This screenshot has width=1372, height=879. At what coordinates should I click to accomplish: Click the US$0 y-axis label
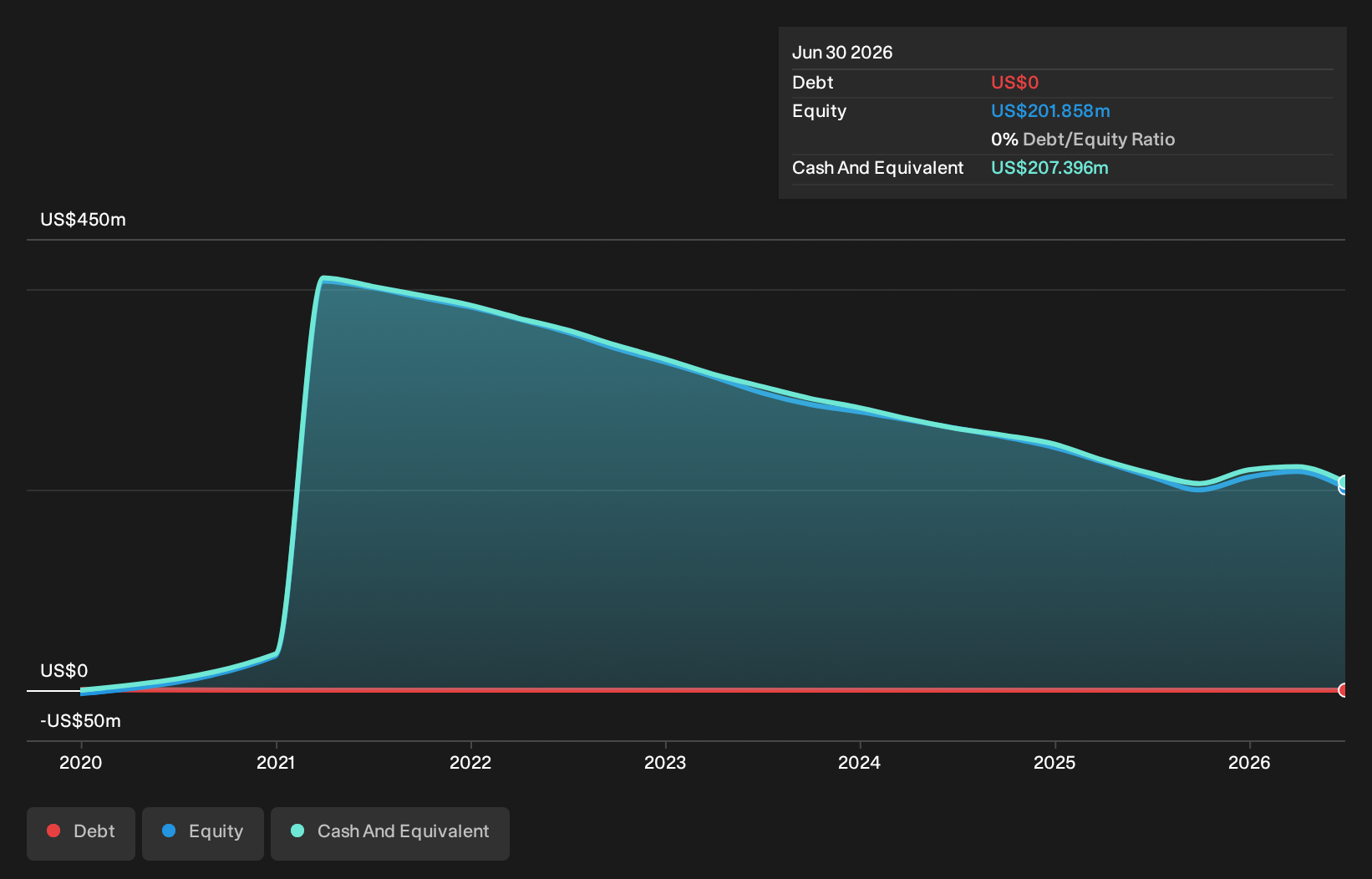64,671
